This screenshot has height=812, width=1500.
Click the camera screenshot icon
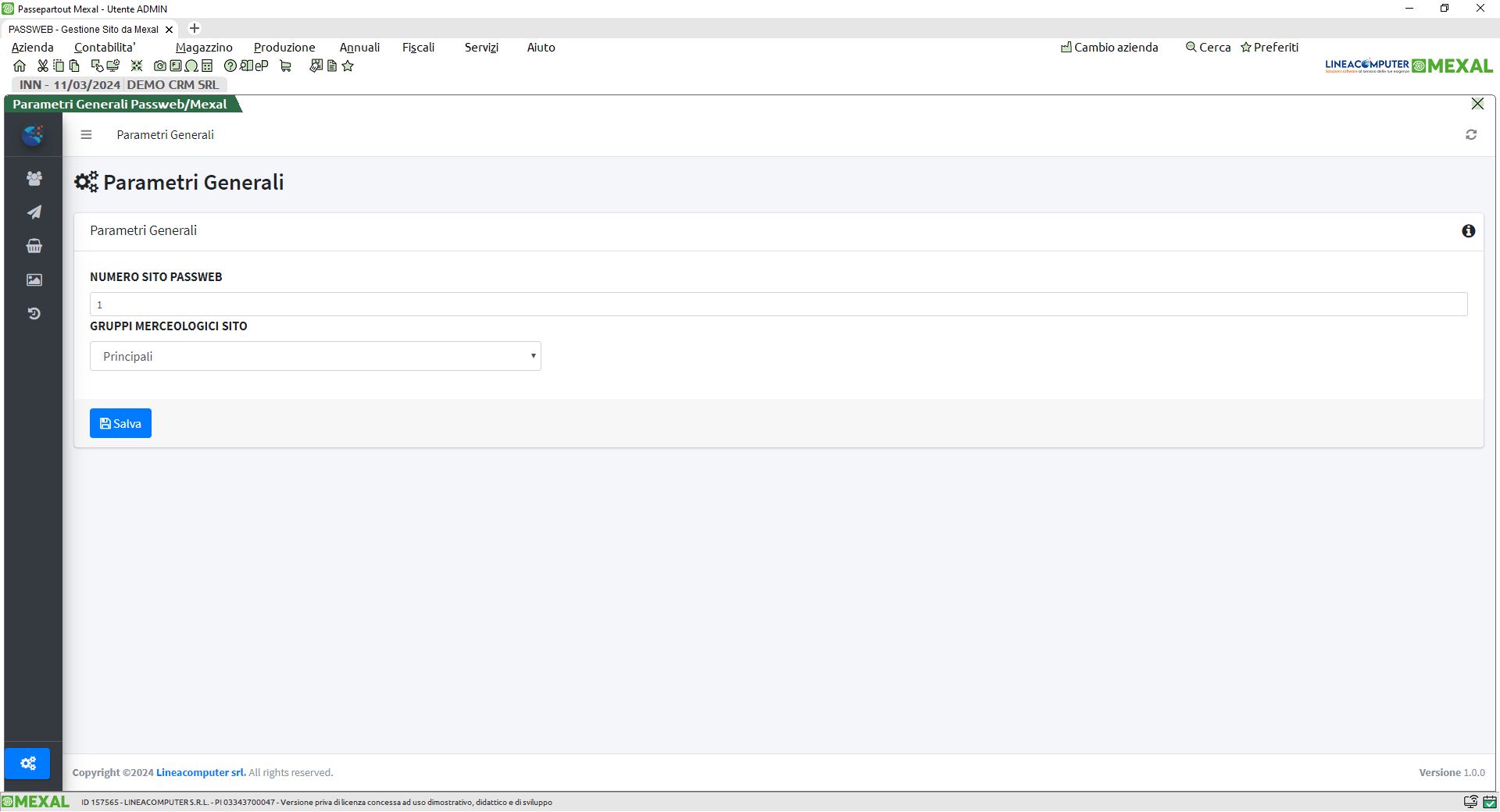[160, 66]
